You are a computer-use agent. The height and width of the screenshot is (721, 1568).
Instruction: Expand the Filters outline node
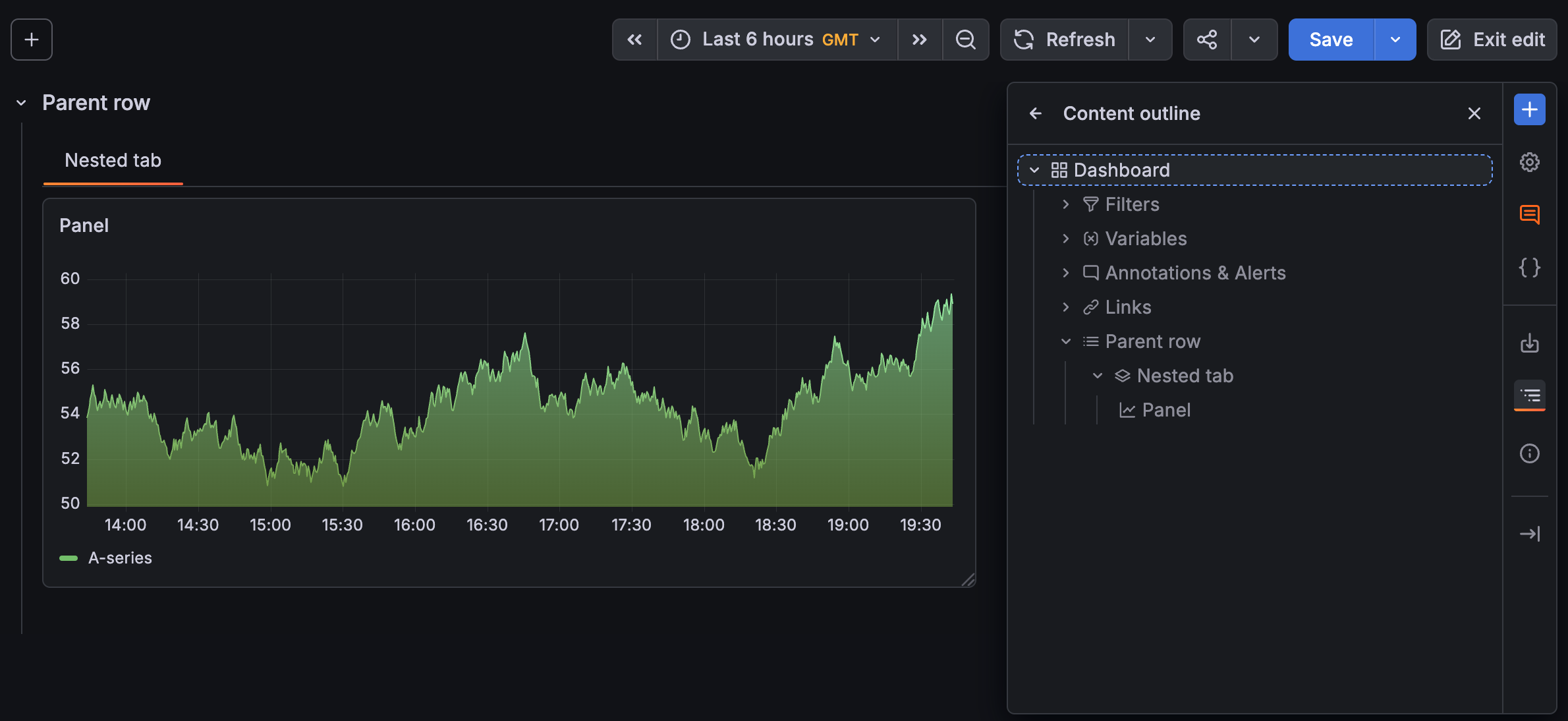(1066, 204)
